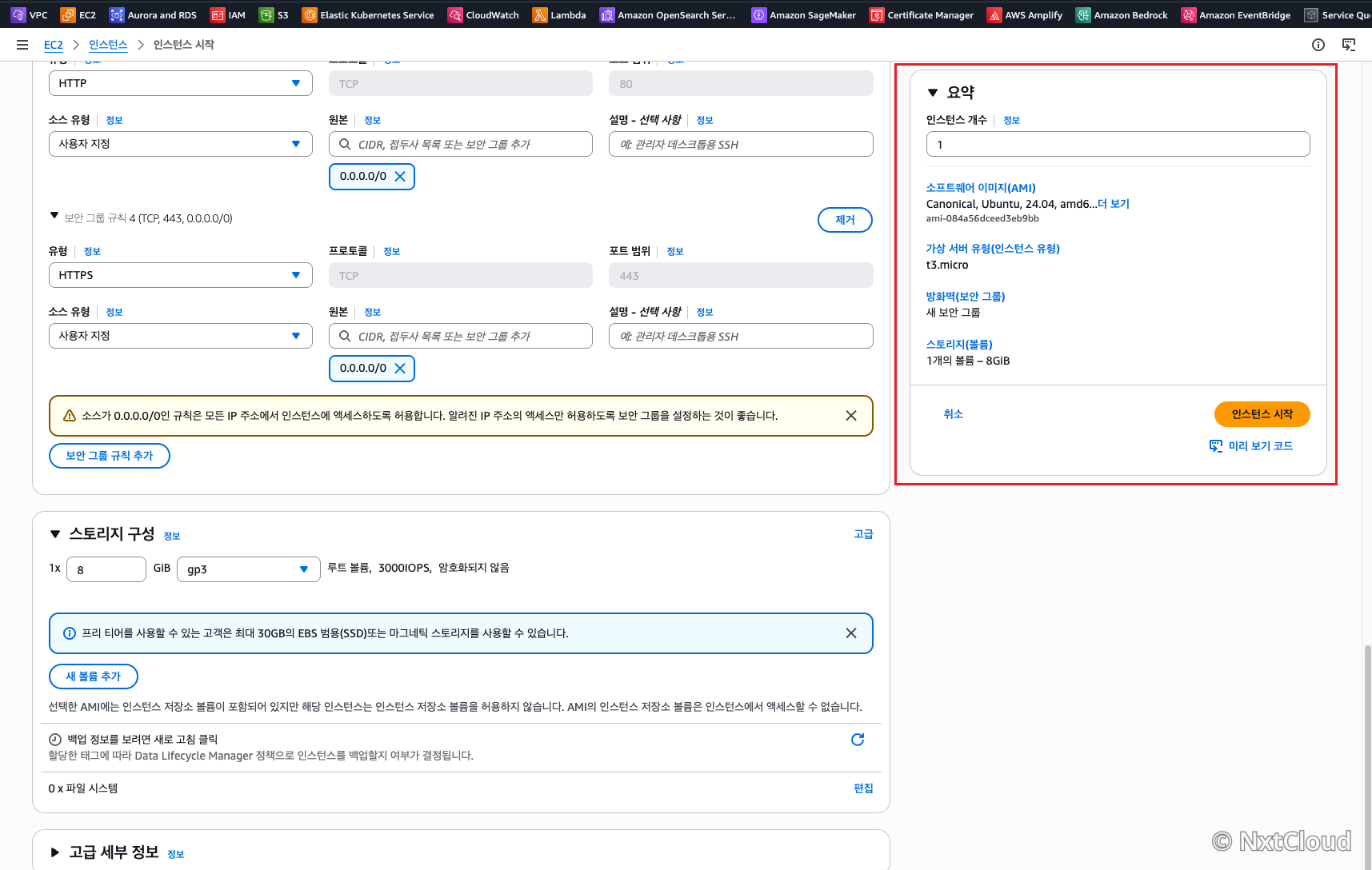Open the gp3 volume type dropdown

249,569
